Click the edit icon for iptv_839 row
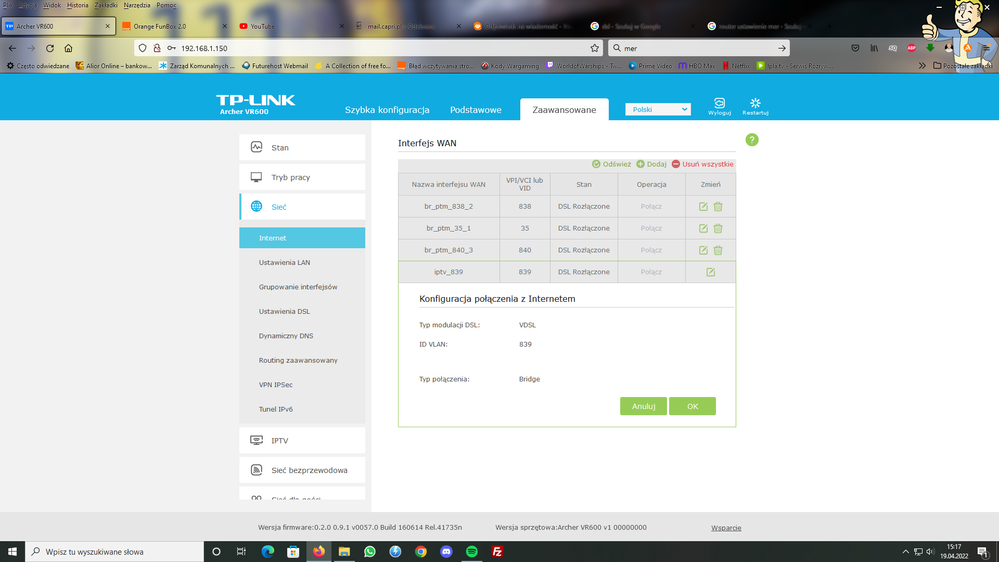This screenshot has height=562, width=999. [x=710, y=272]
